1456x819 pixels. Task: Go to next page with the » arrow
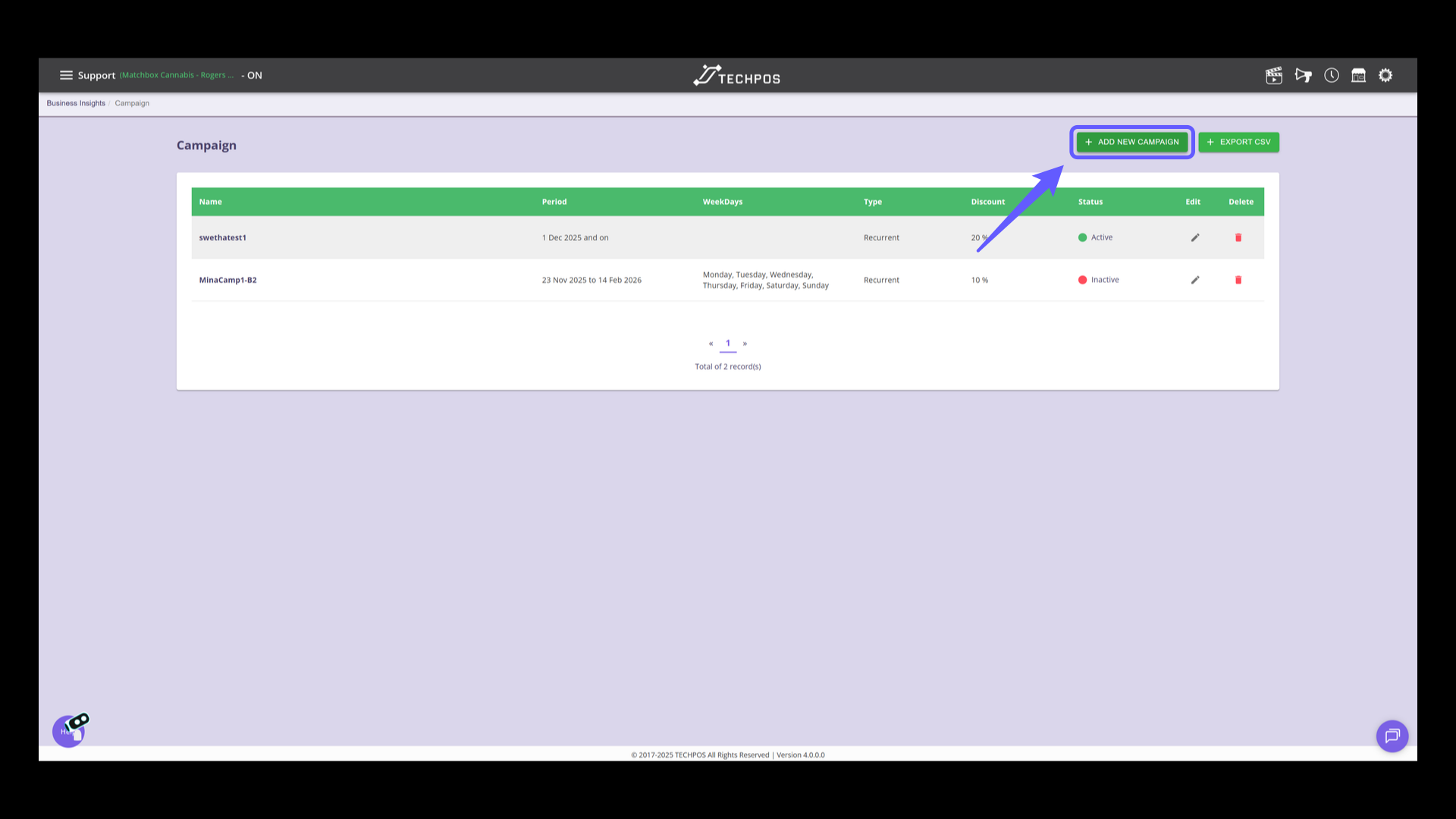745,343
